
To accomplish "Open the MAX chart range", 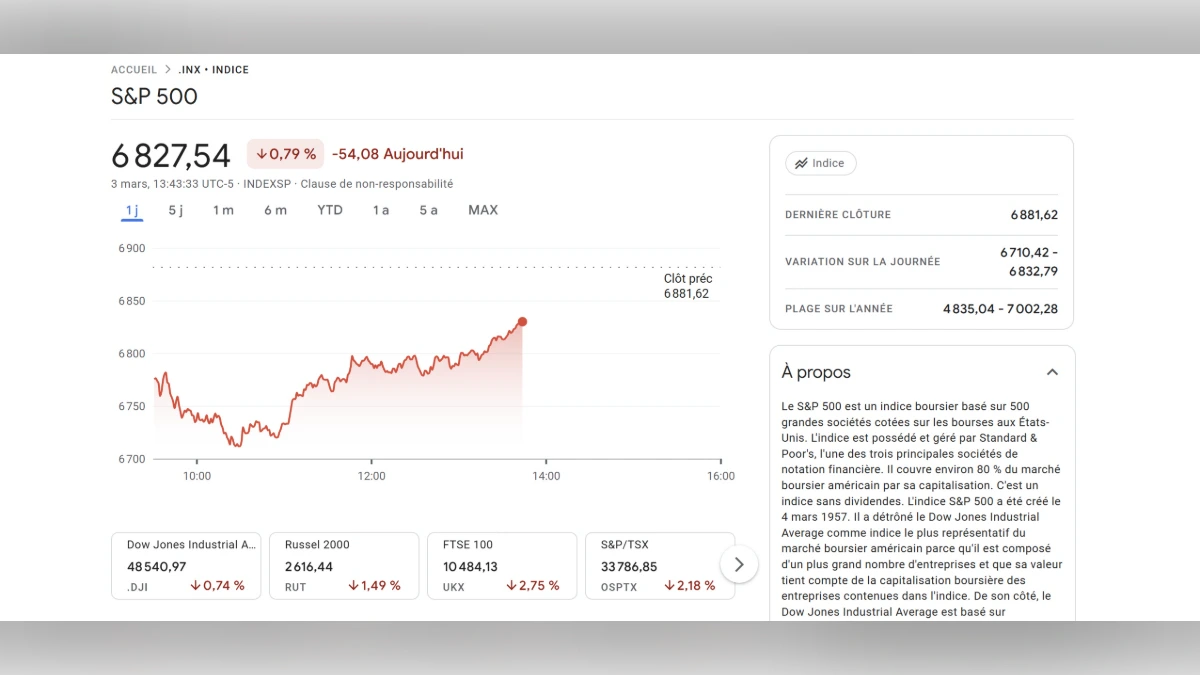I will (483, 210).
